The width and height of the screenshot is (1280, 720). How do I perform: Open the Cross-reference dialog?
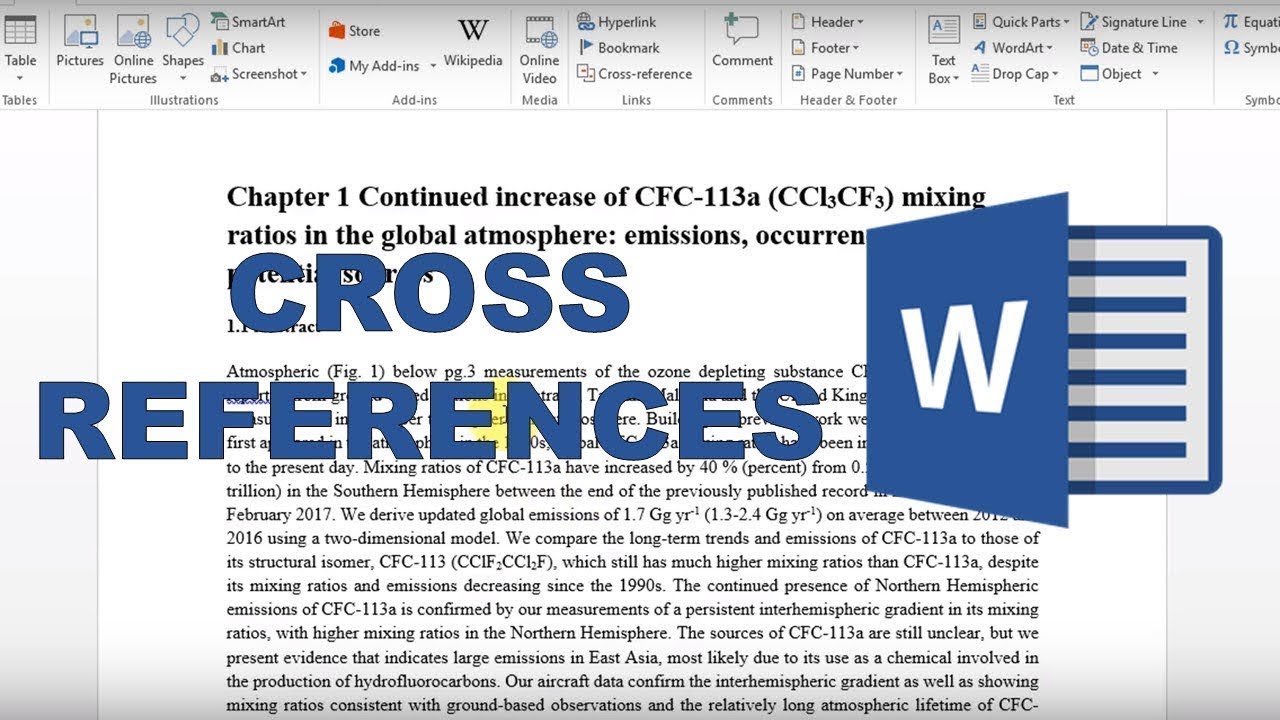click(x=635, y=74)
